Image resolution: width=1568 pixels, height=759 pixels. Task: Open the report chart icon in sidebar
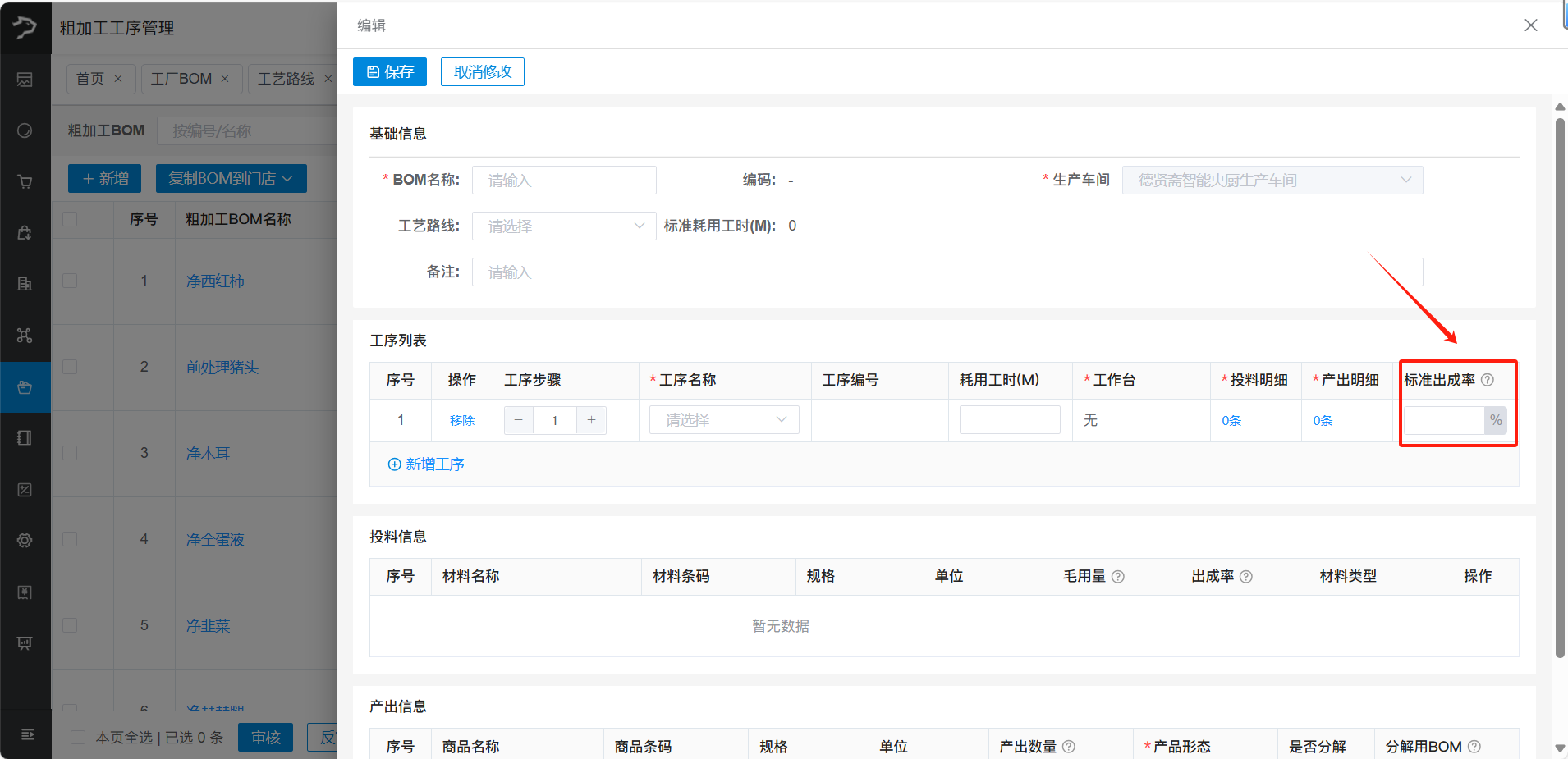click(25, 489)
